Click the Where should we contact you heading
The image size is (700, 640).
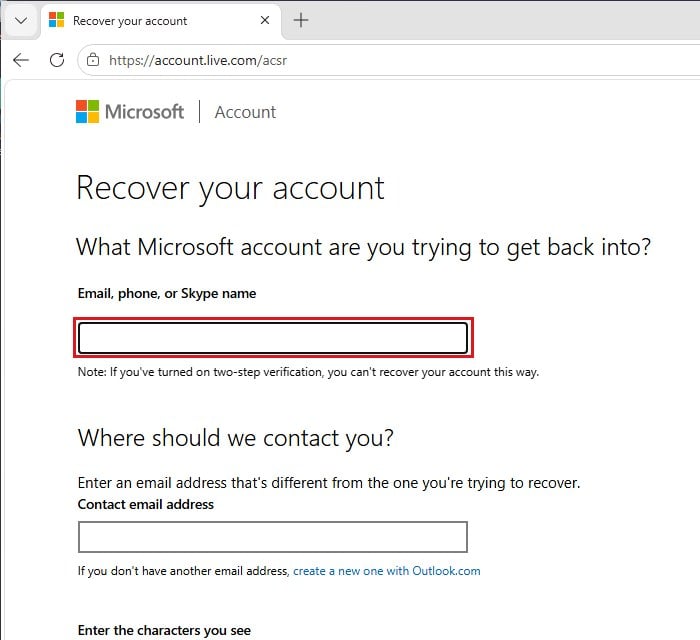click(x=236, y=438)
